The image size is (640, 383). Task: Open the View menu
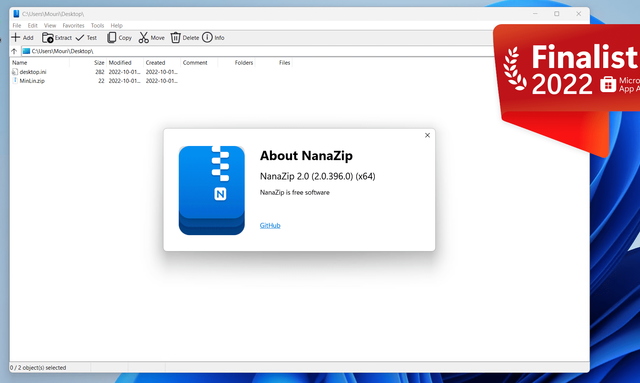pyautogui.click(x=50, y=25)
